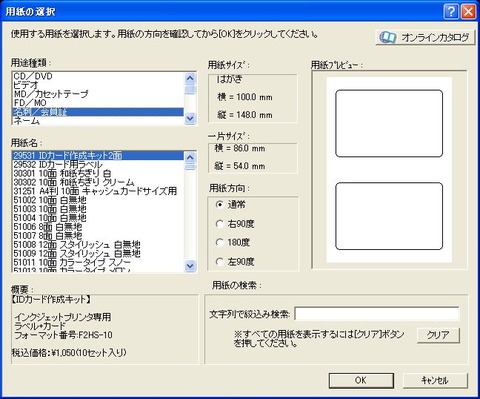This screenshot has height=399, width=480.
Task: Select paper 29531 IDカード作成キット2面
Action: point(98,156)
